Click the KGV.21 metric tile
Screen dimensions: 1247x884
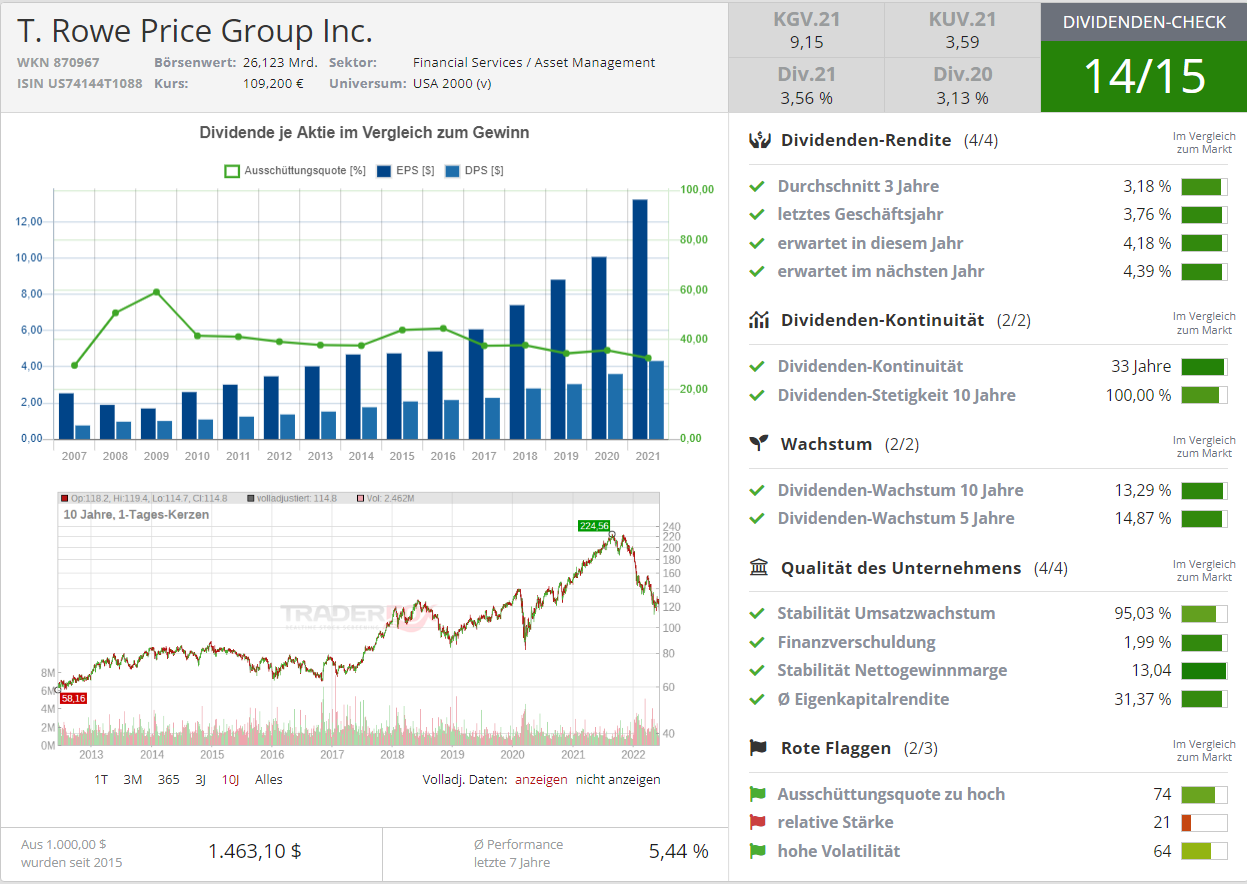[806, 30]
